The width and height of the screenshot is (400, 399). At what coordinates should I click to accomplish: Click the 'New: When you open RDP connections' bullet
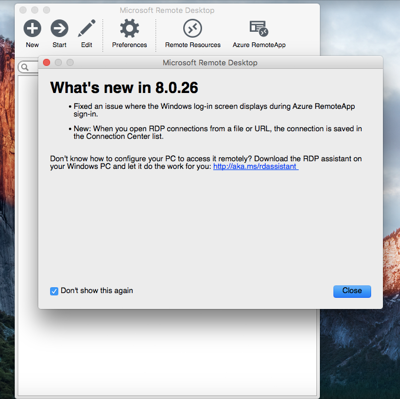pos(215,132)
